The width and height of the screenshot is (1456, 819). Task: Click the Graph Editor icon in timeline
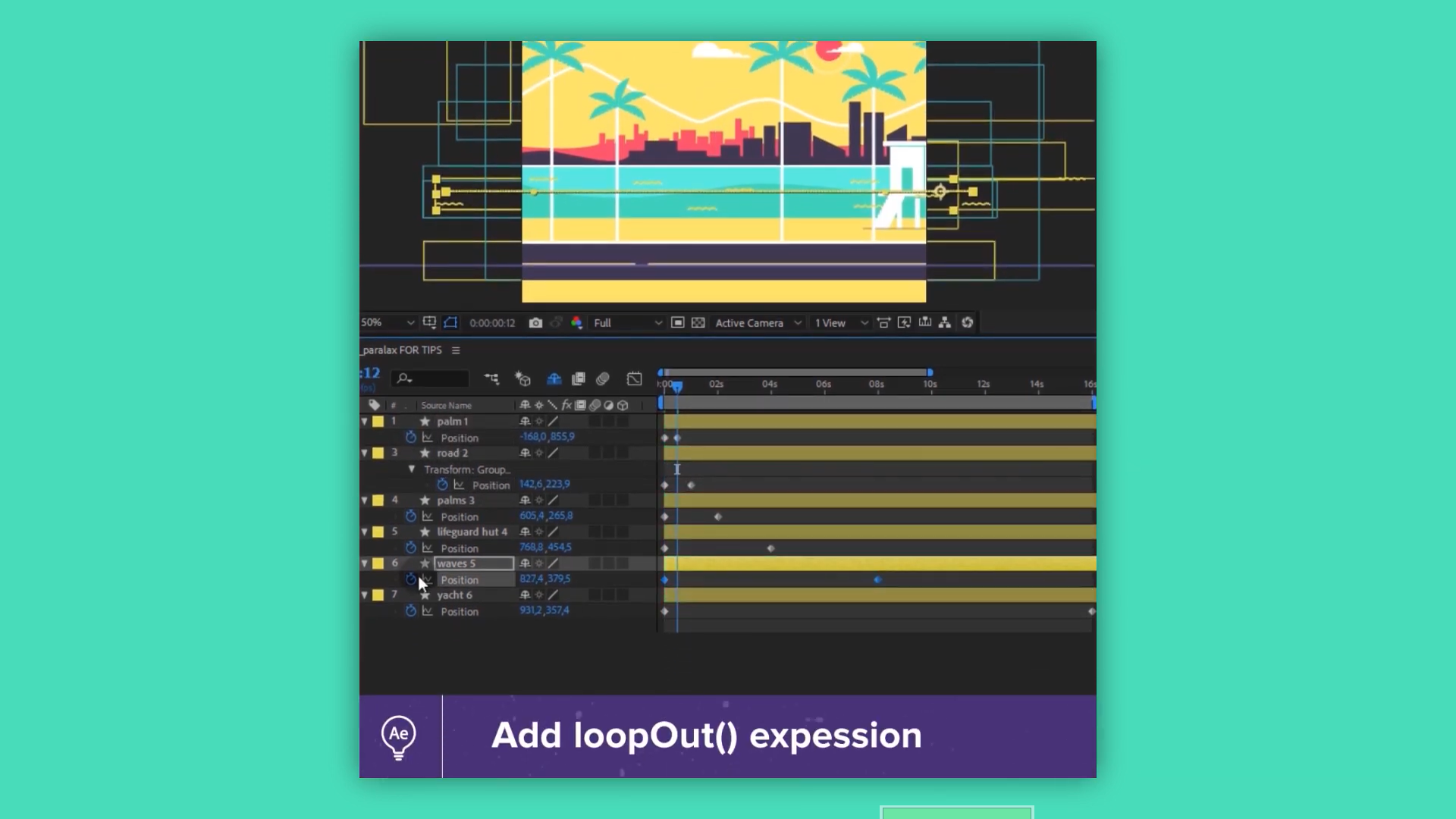point(634,378)
